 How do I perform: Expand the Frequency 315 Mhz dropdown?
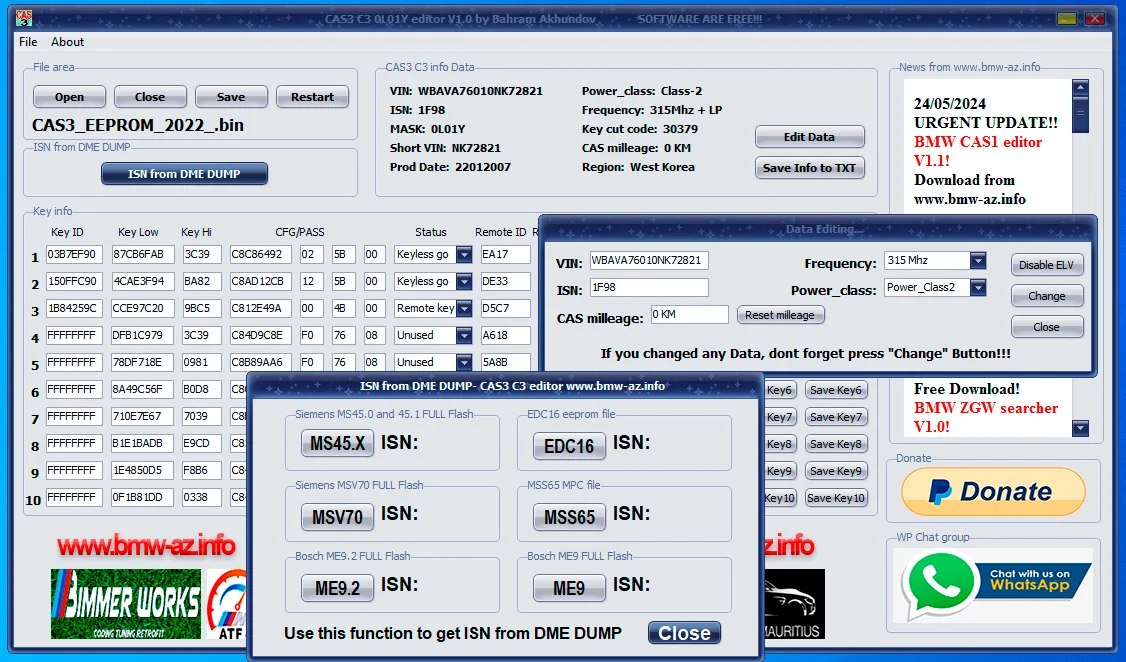point(977,261)
